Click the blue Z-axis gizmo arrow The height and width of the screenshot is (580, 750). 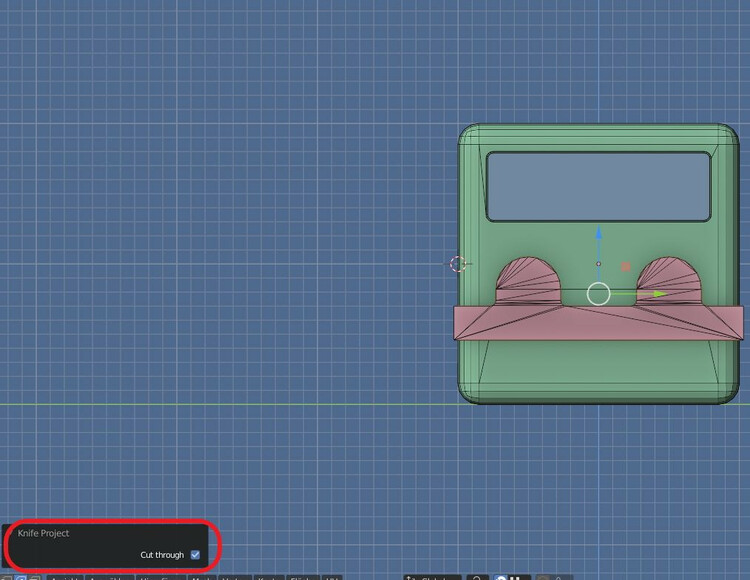tap(599, 234)
